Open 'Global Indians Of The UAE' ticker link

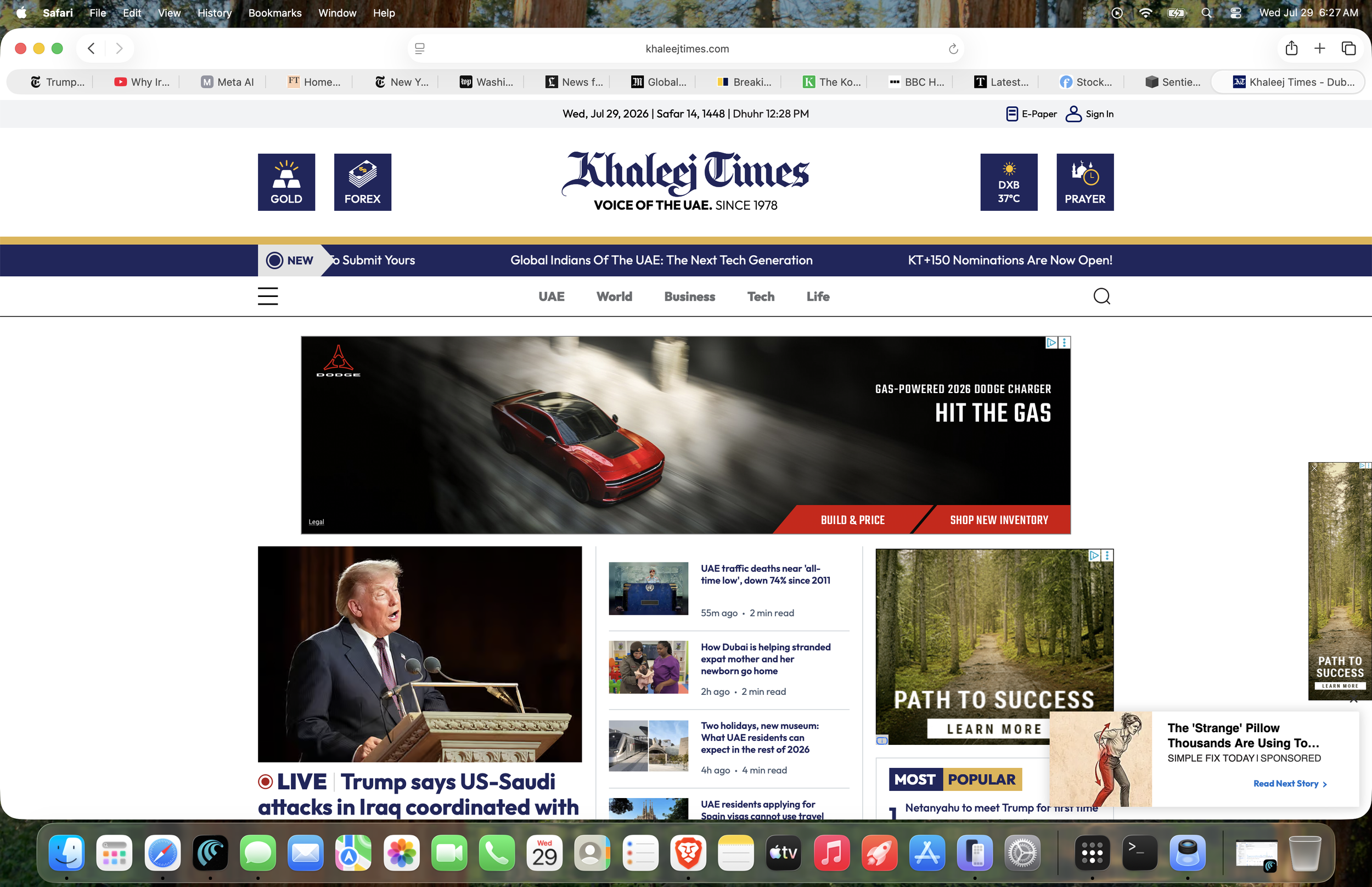click(661, 260)
